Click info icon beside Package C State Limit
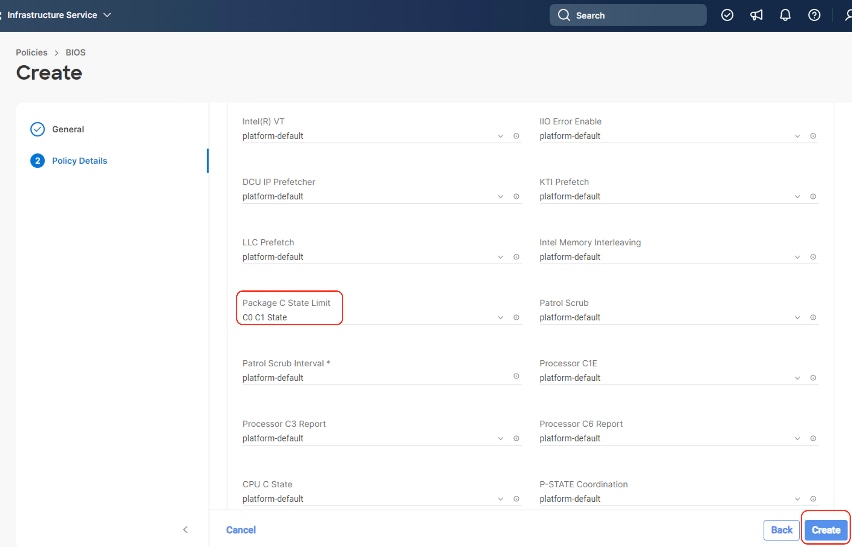The width and height of the screenshot is (852, 547). (516, 317)
